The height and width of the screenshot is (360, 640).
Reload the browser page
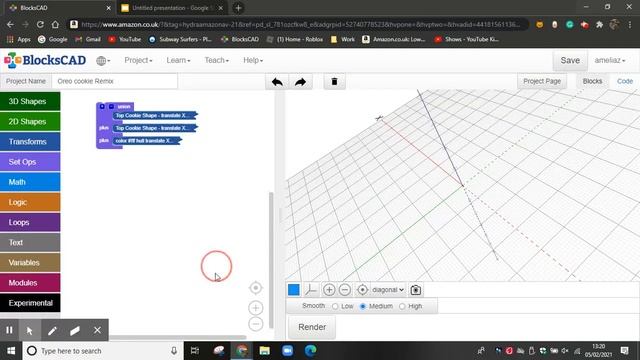(40, 24)
